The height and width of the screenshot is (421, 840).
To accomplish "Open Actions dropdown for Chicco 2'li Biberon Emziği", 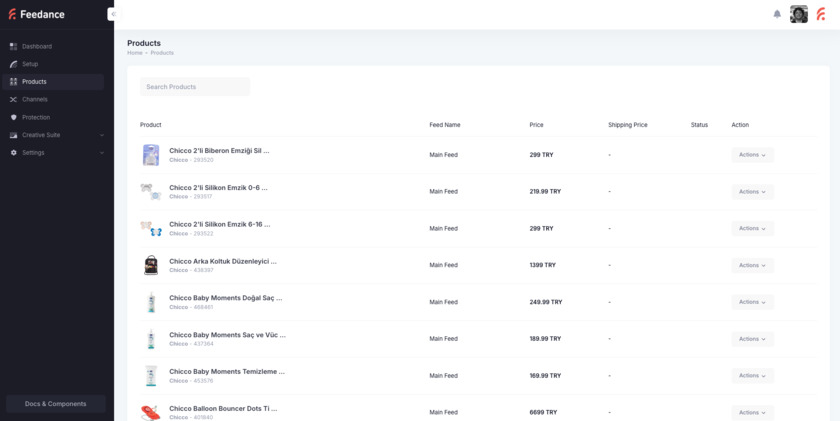I will click(752, 155).
